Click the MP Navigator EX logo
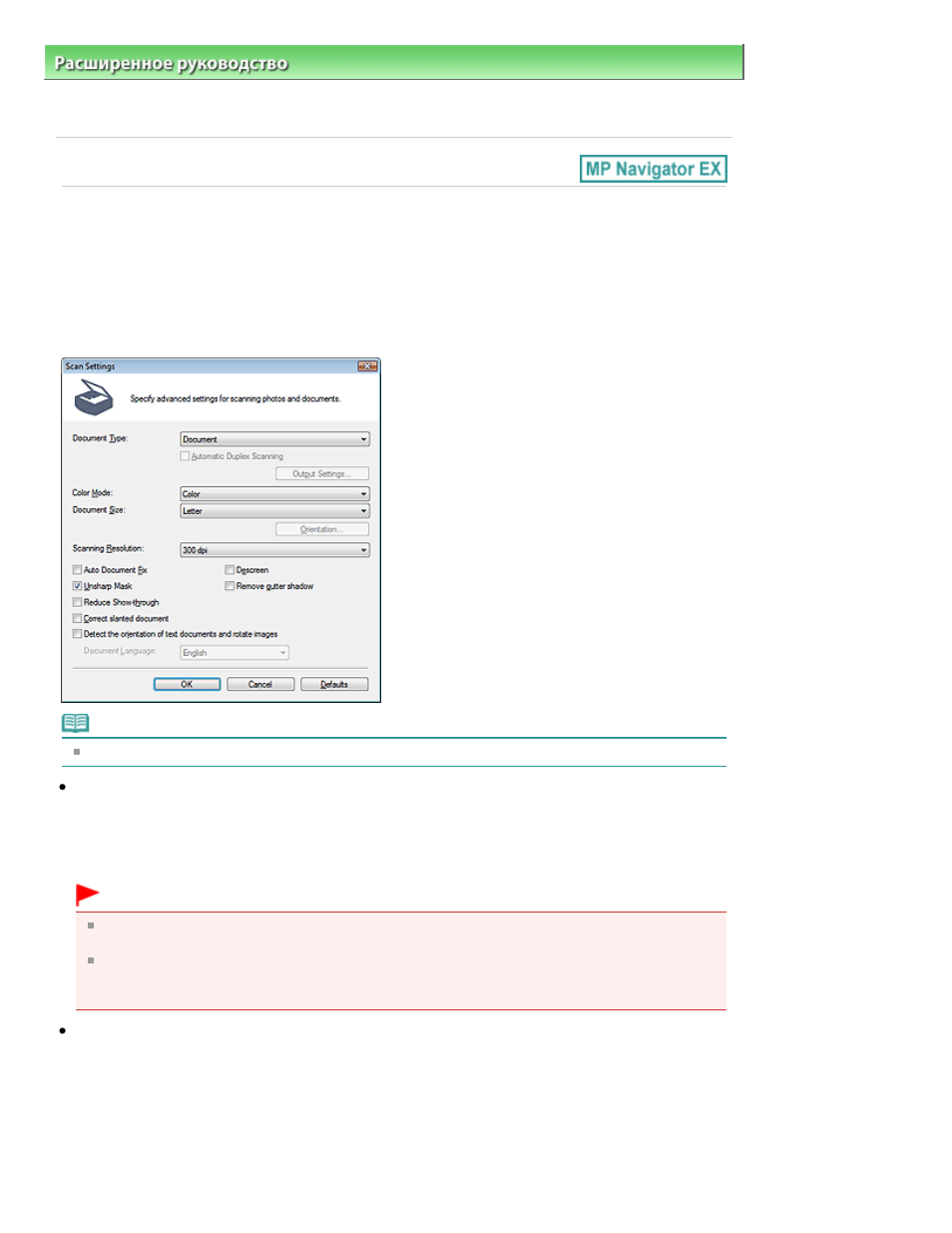This screenshot has width=952, height=1233. pyautogui.click(x=653, y=169)
